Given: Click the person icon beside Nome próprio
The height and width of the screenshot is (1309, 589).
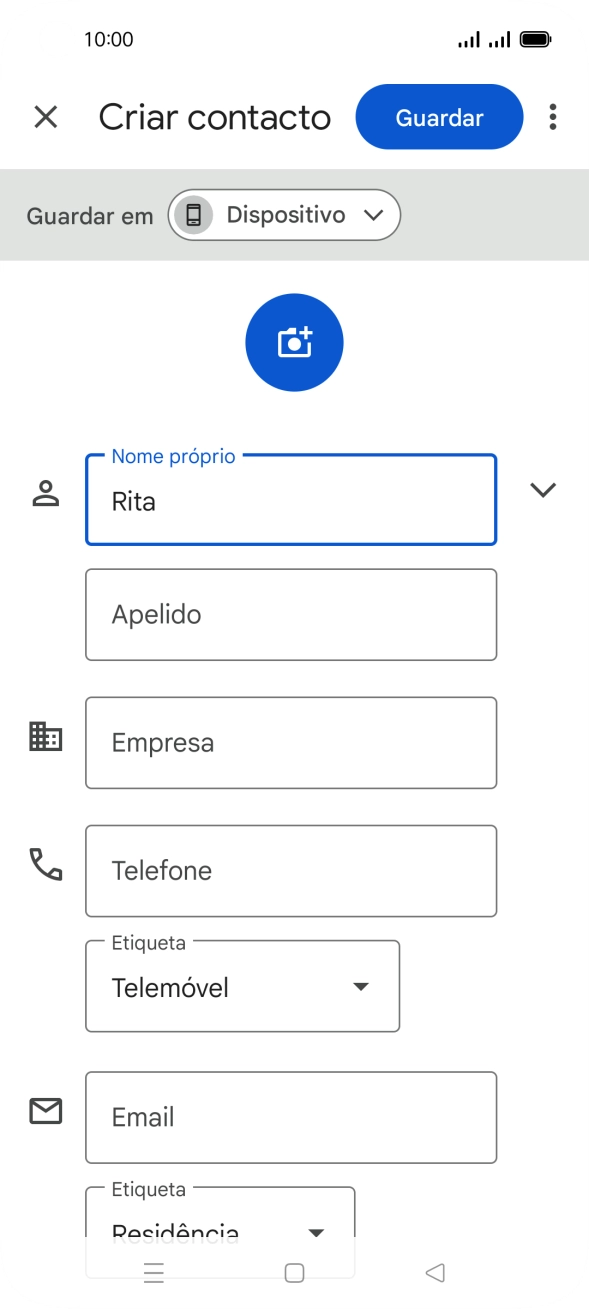Looking at the screenshot, I should [44, 491].
